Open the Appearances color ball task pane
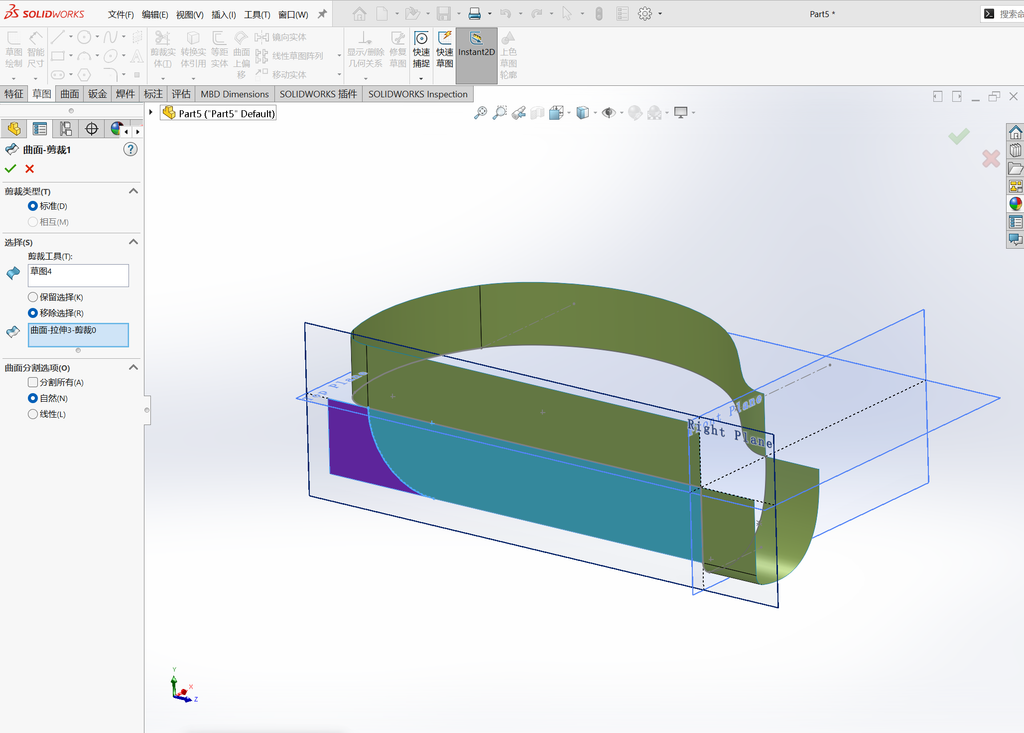The image size is (1024, 733). pyautogui.click(x=1015, y=204)
